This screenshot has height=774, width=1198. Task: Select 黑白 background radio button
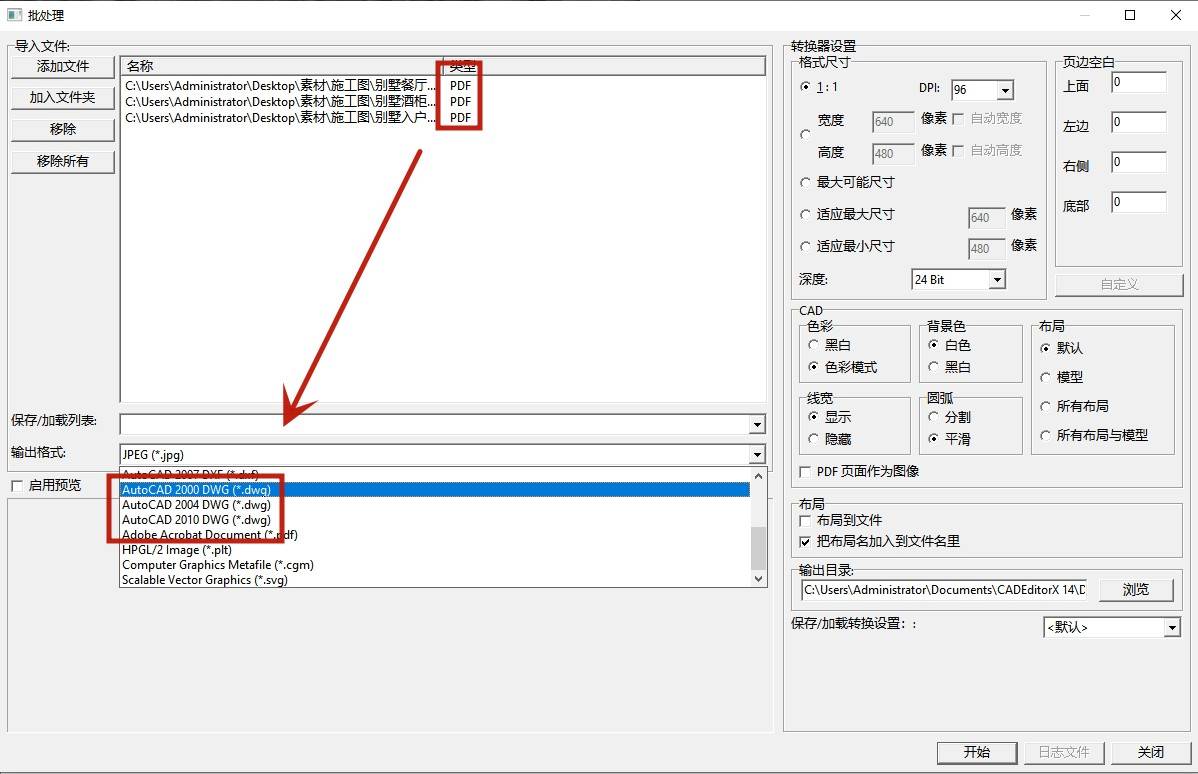click(933, 368)
